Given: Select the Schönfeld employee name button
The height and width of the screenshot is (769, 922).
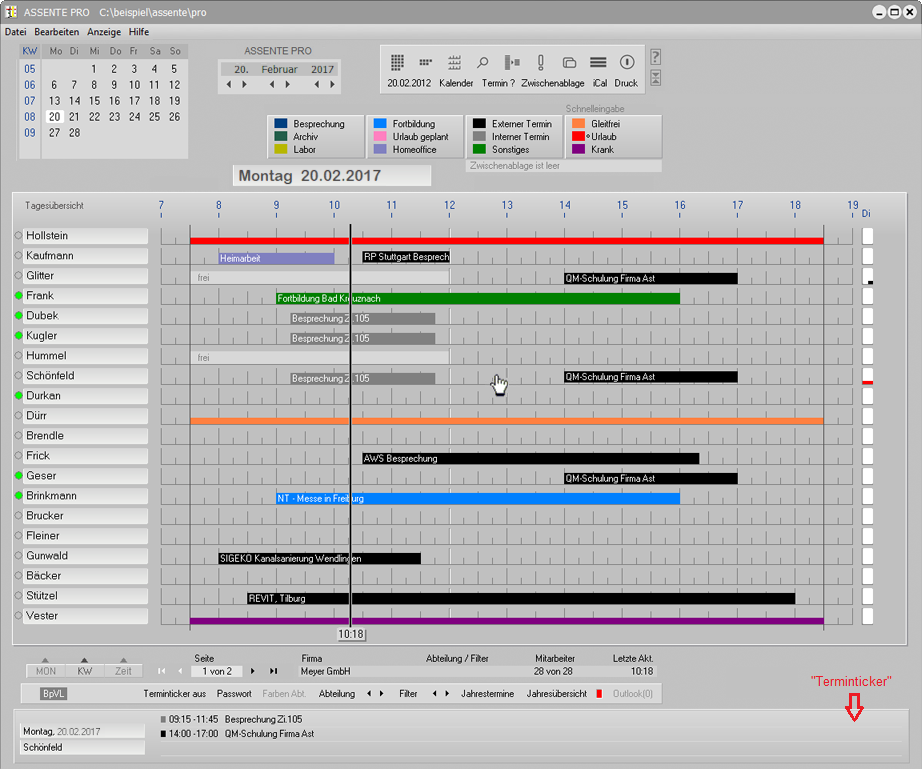Looking at the screenshot, I should click(85, 376).
